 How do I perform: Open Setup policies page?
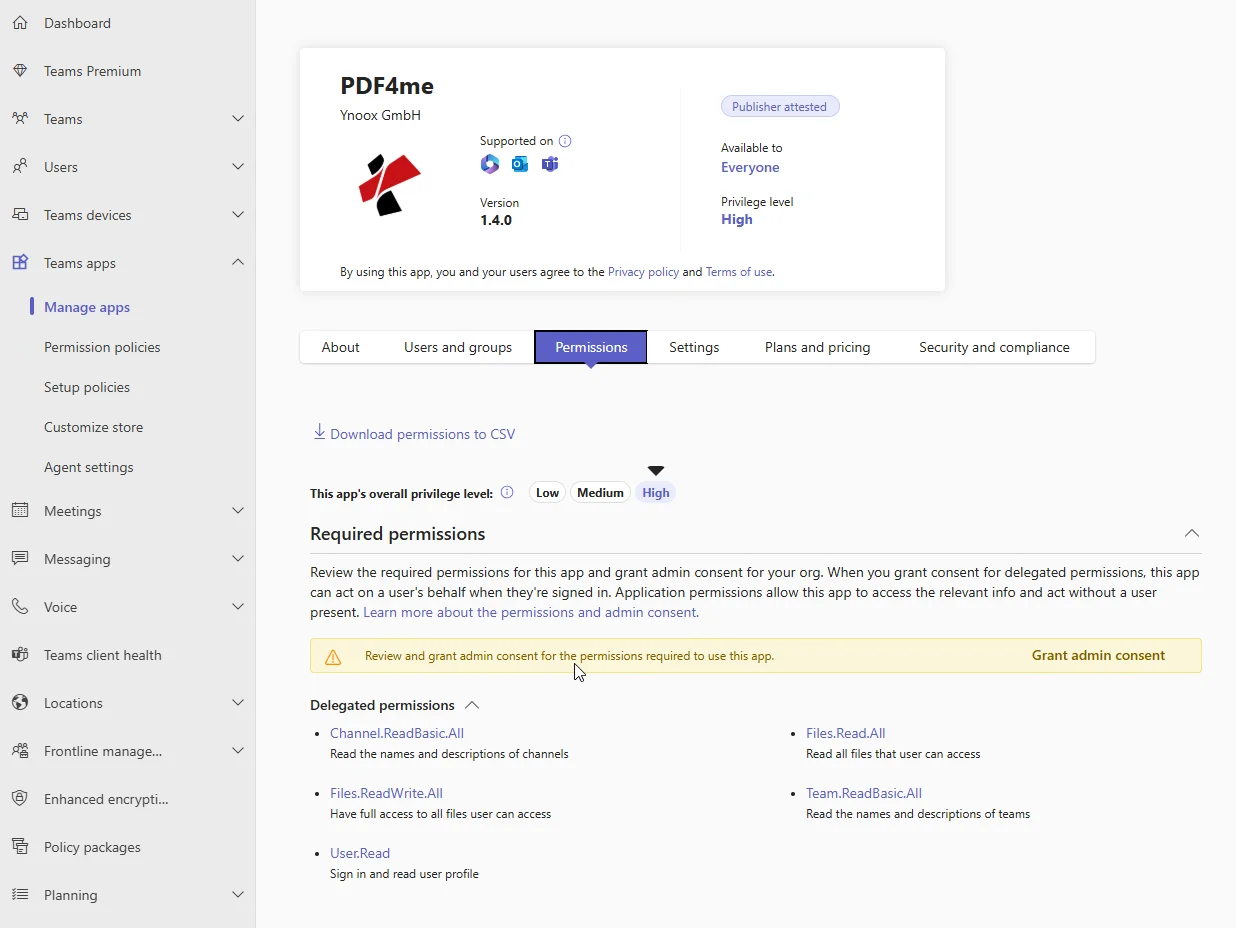coord(87,387)
